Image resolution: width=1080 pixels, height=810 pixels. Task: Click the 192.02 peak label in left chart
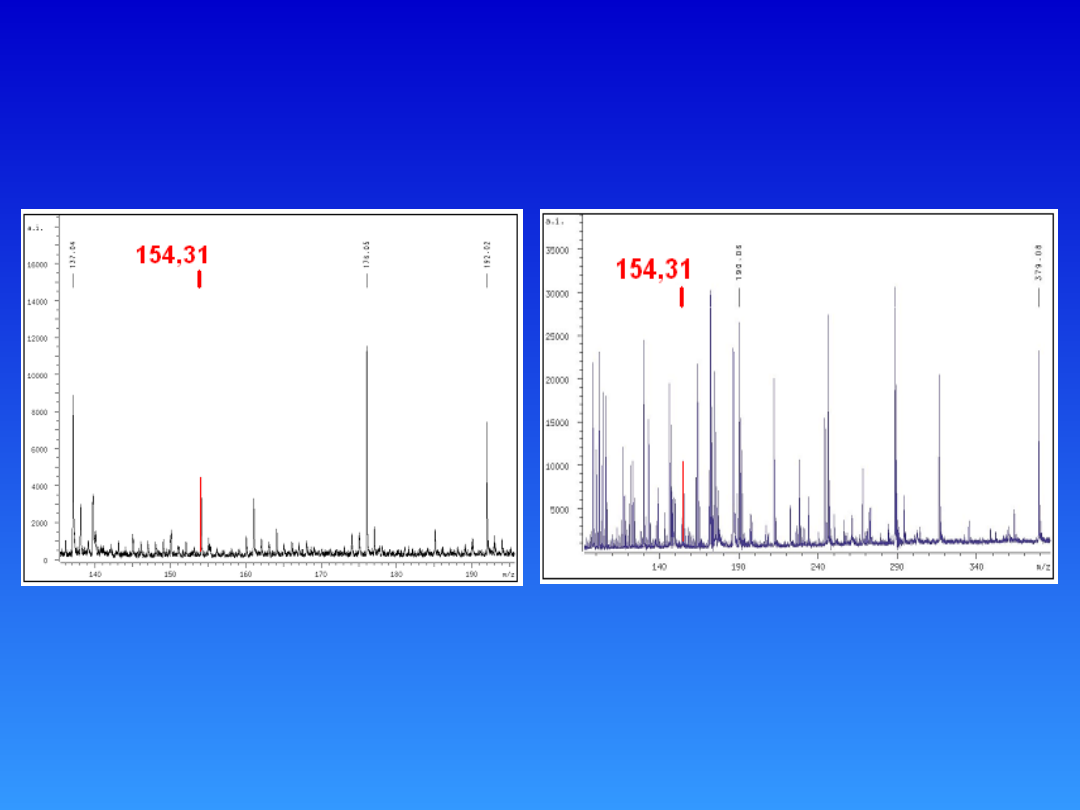tap(487, 256)
